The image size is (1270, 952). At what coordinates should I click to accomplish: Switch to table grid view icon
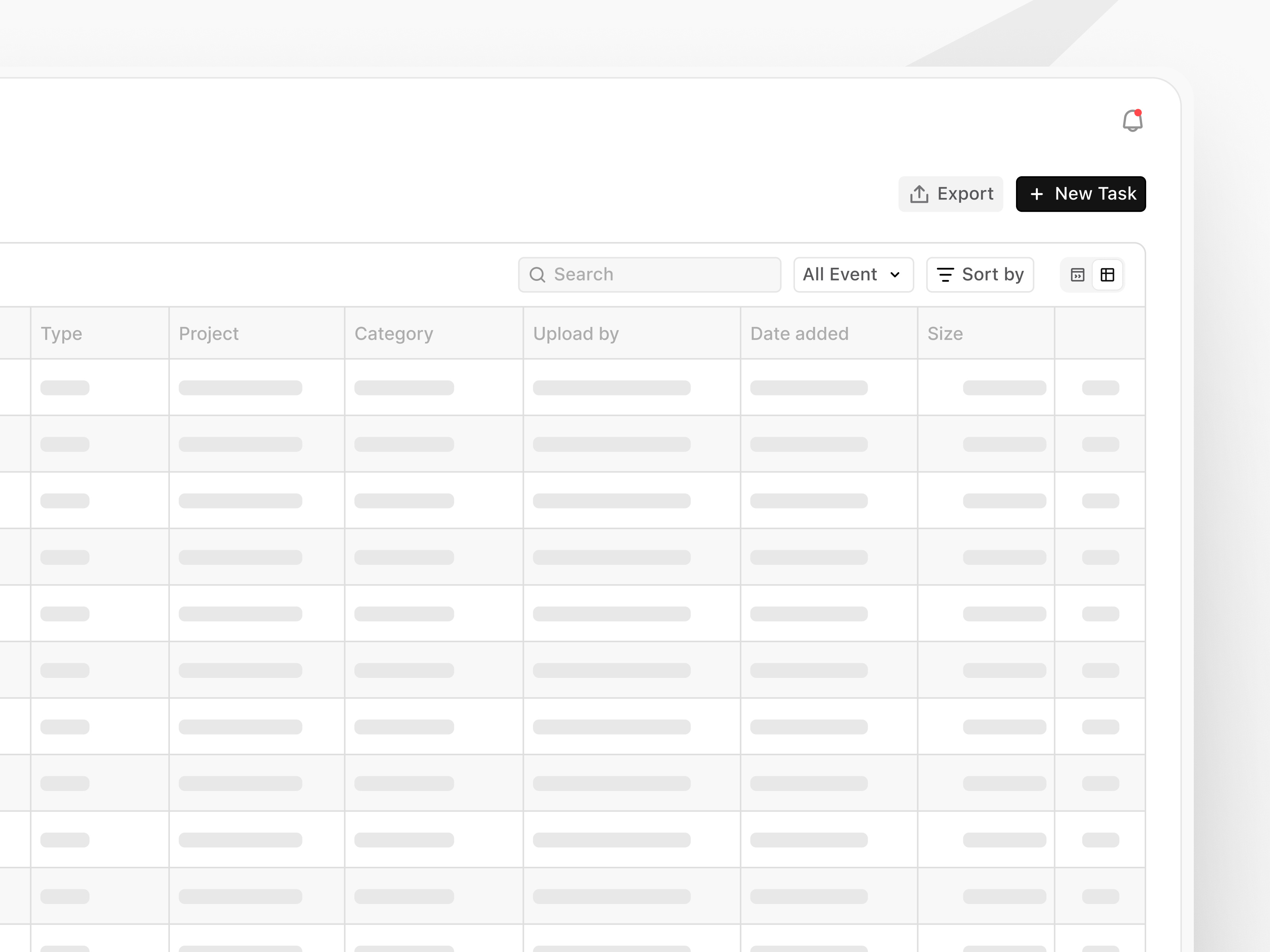click(x=1108, y=275)
